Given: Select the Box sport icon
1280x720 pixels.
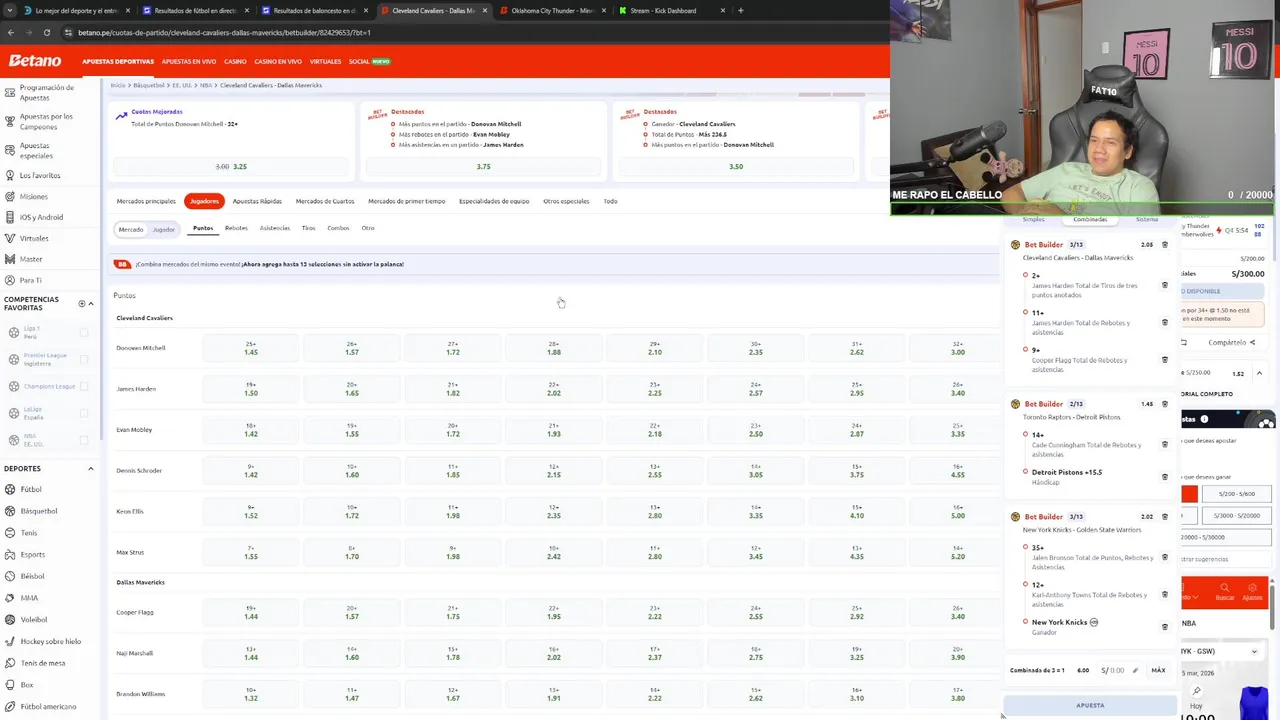Looking at the screenshot, I should point(10,685).
